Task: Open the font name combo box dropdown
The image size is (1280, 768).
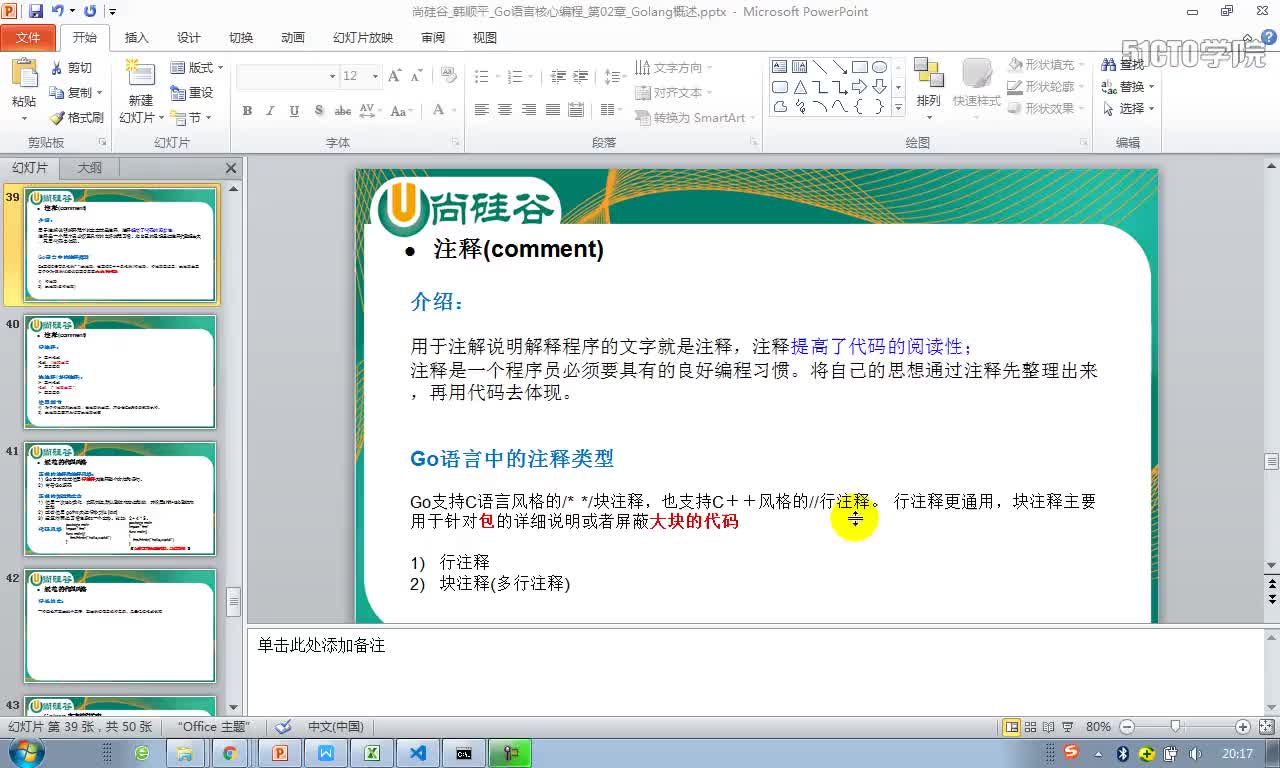Action: (x=332, y=76)
